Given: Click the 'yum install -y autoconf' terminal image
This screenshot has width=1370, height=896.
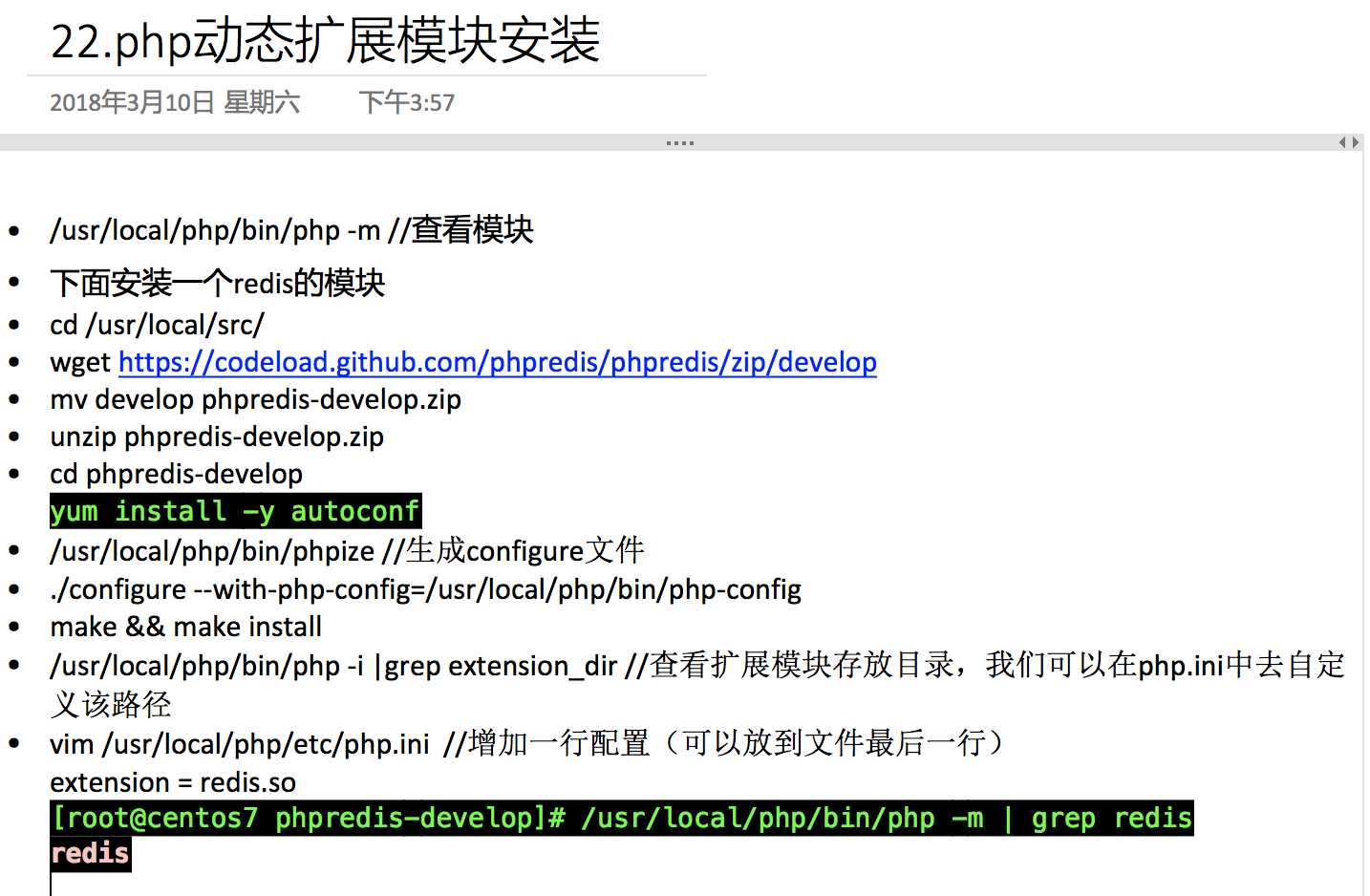Looking at the screenshot, I should (236, 511).
